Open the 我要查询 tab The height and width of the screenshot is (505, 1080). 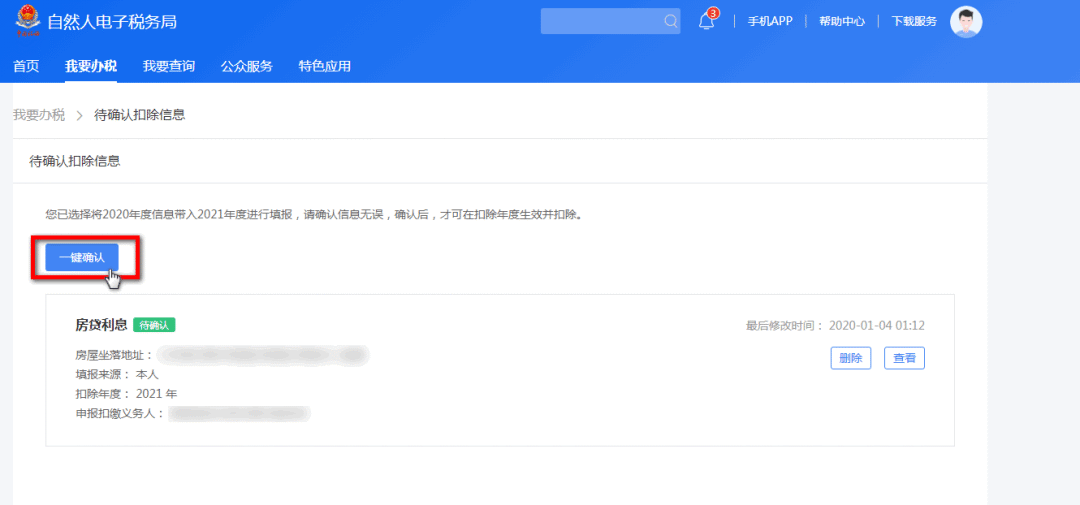click(x=169, y=66)
